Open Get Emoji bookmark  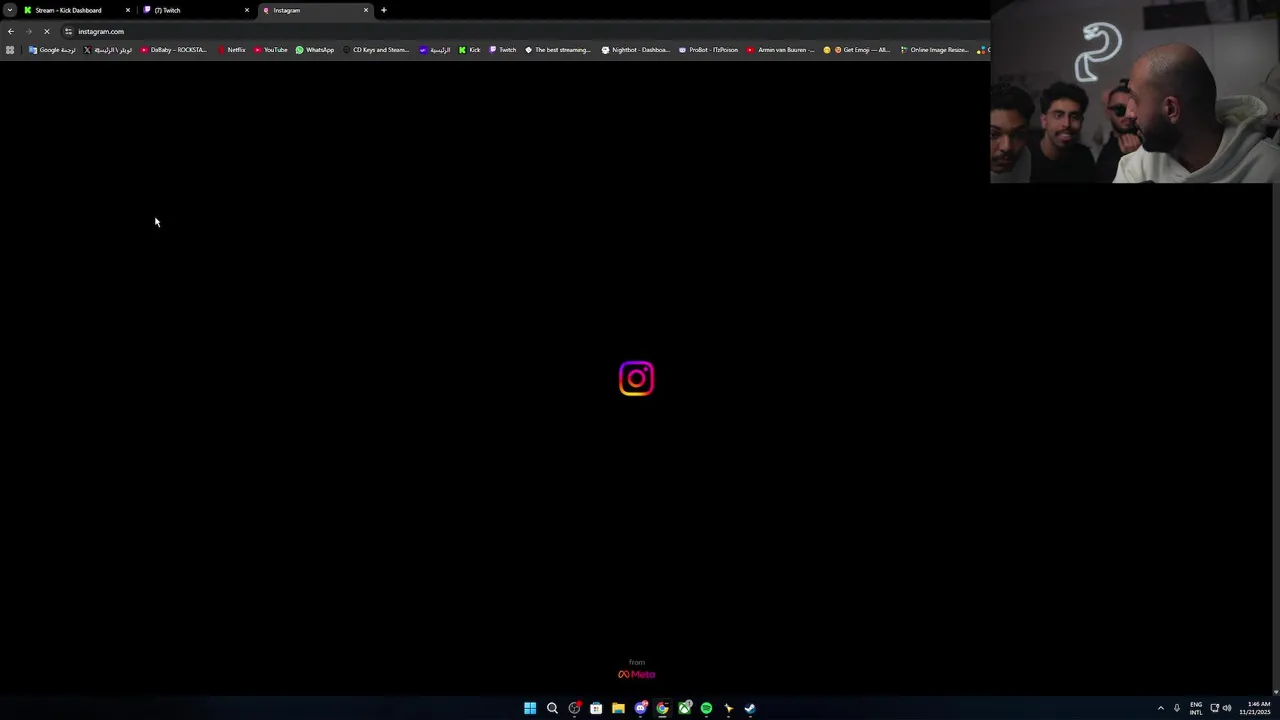(x=857, y=50)
